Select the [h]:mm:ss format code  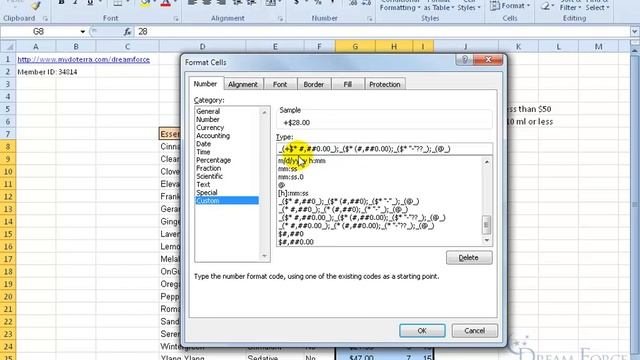pyautogui.click(x=293, y=193)
